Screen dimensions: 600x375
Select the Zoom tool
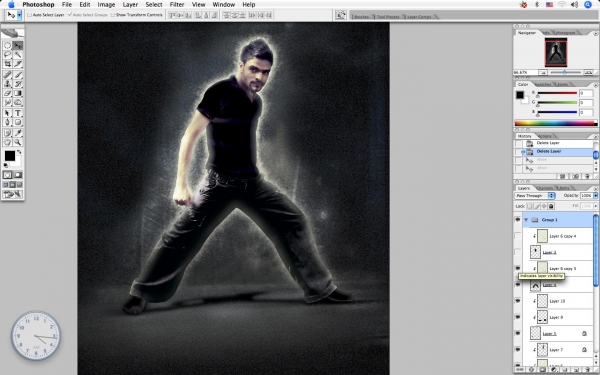pyautogui.click(x=18, y=142)
